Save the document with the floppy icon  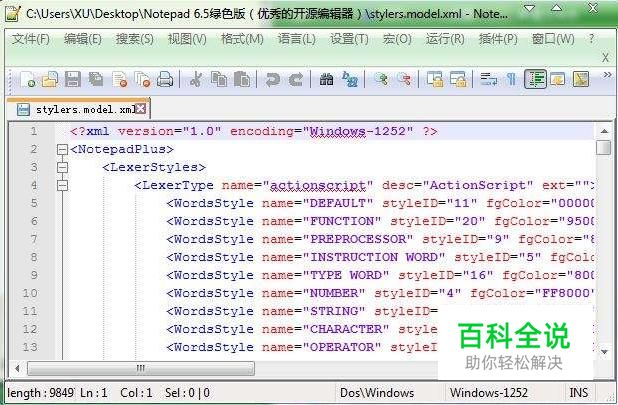coord(73,79)
